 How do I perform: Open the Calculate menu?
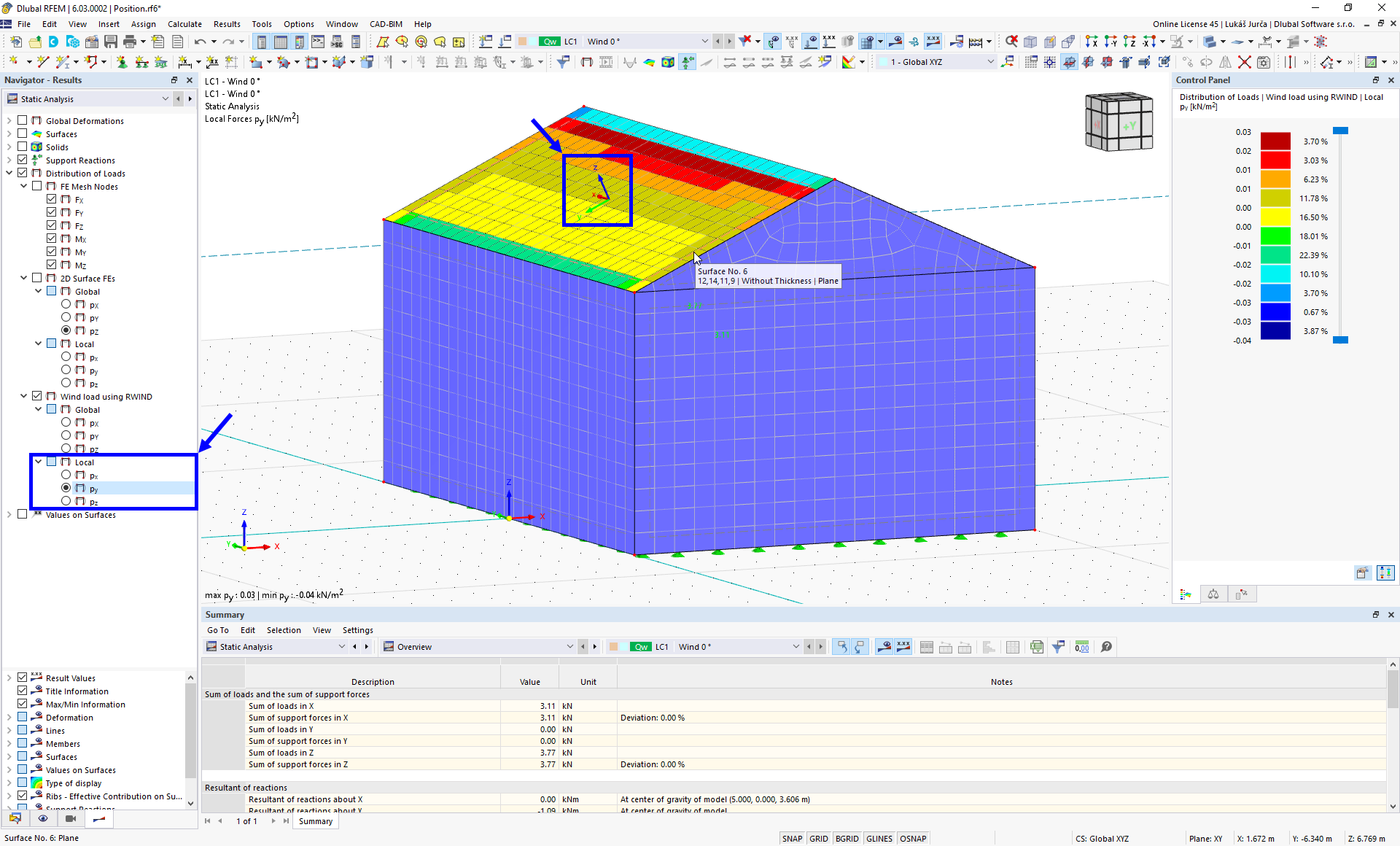click(x=184, y=24)
